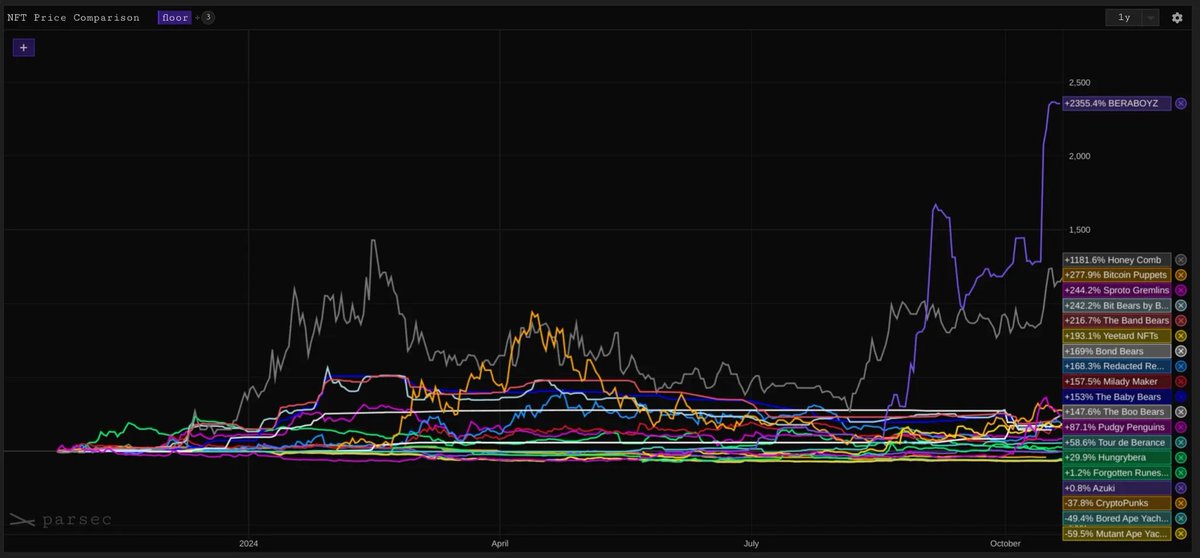Remove Tour de Berance series with its X icon
Screen dimensions: 1200x558
click(x=1180, y=442)
